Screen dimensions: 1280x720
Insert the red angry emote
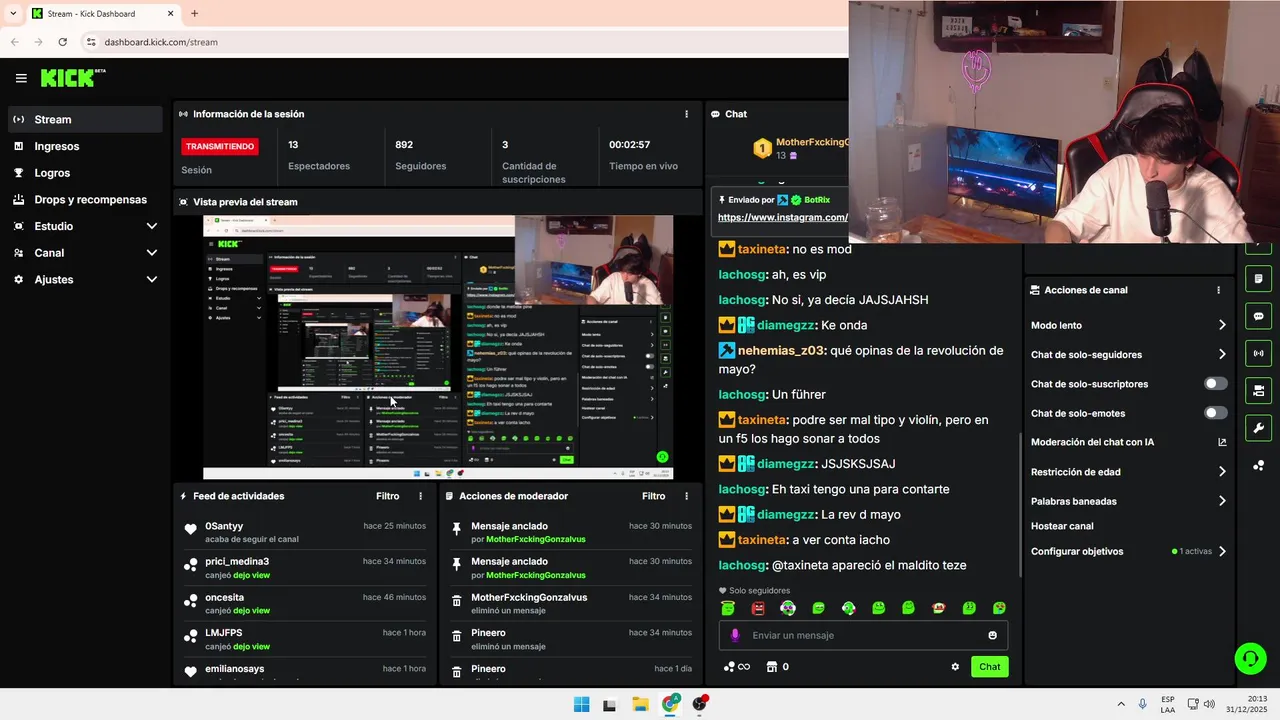(x=758, y=608)
